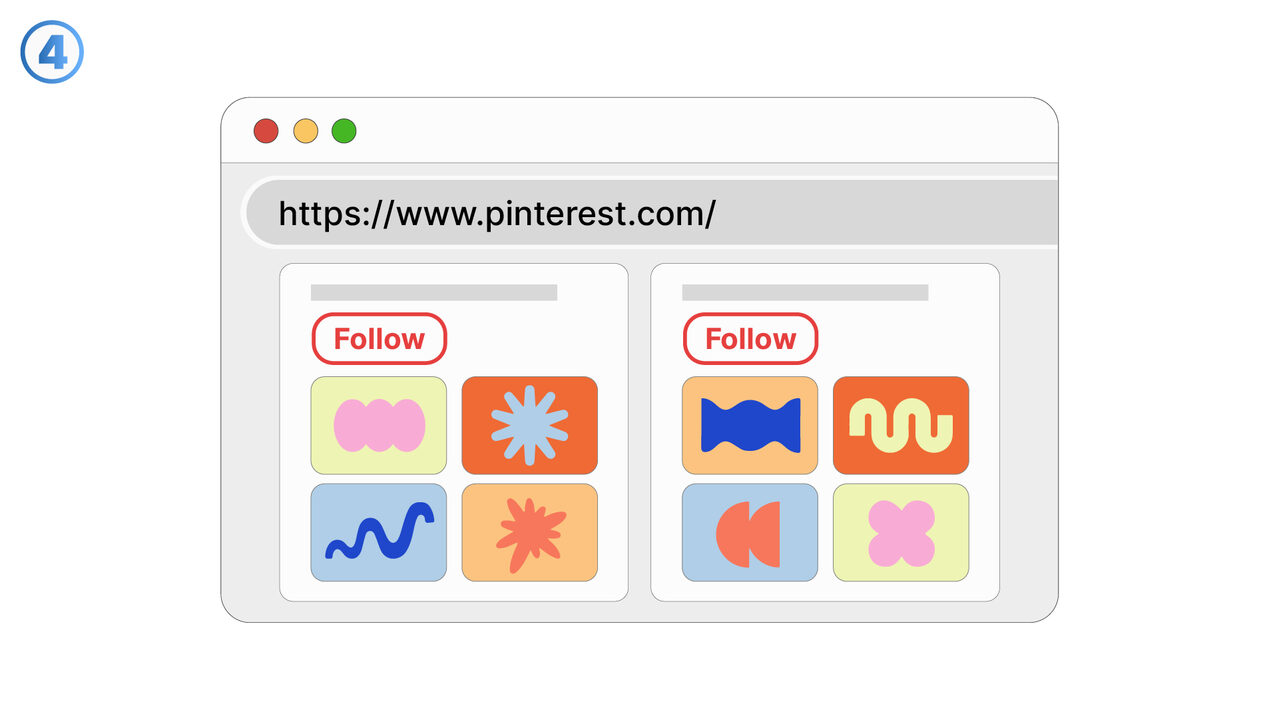This screenshot has width=1279, height=720.
Task: Click the blue step number 4 badge
Action: [x=52, y=52]
